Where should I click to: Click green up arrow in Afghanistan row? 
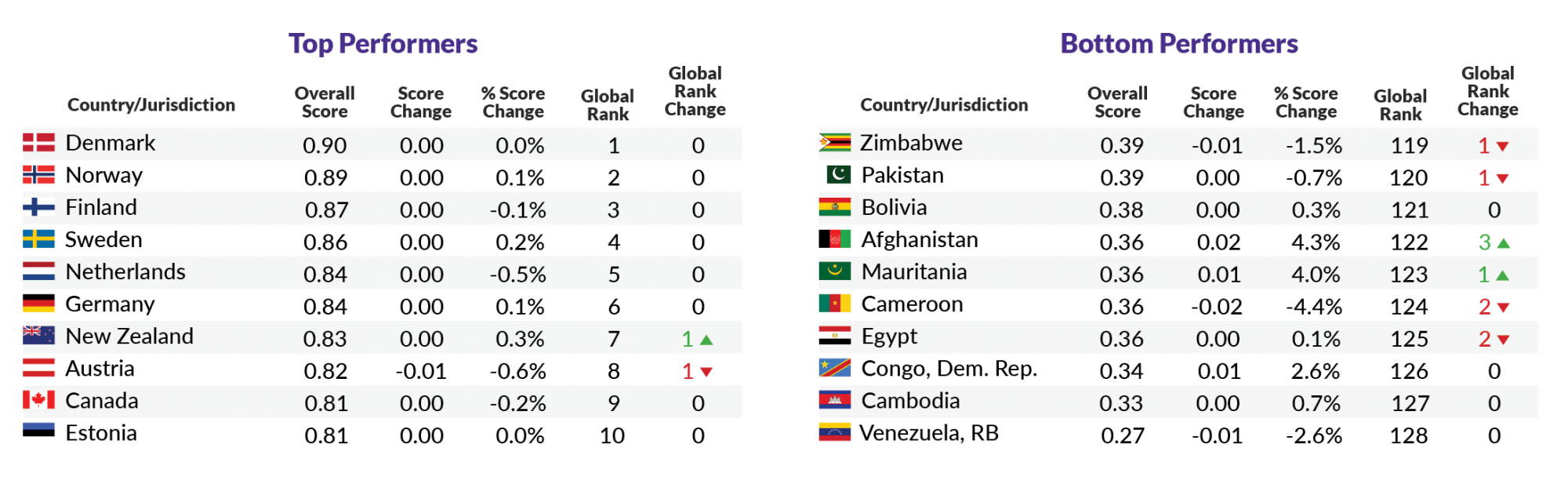[1503, 243]
